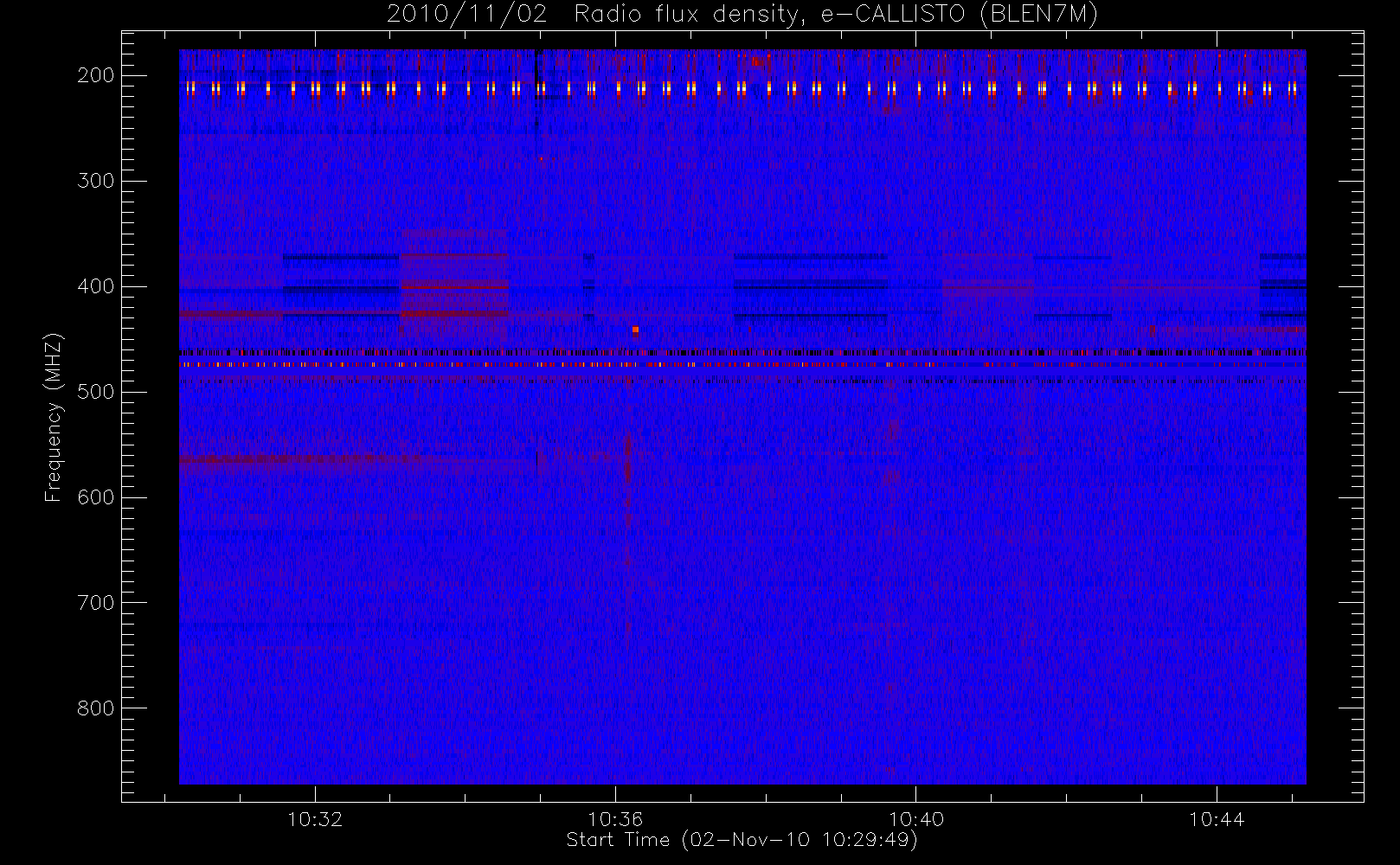Select the 800 frequency tick label

(96, 708)
